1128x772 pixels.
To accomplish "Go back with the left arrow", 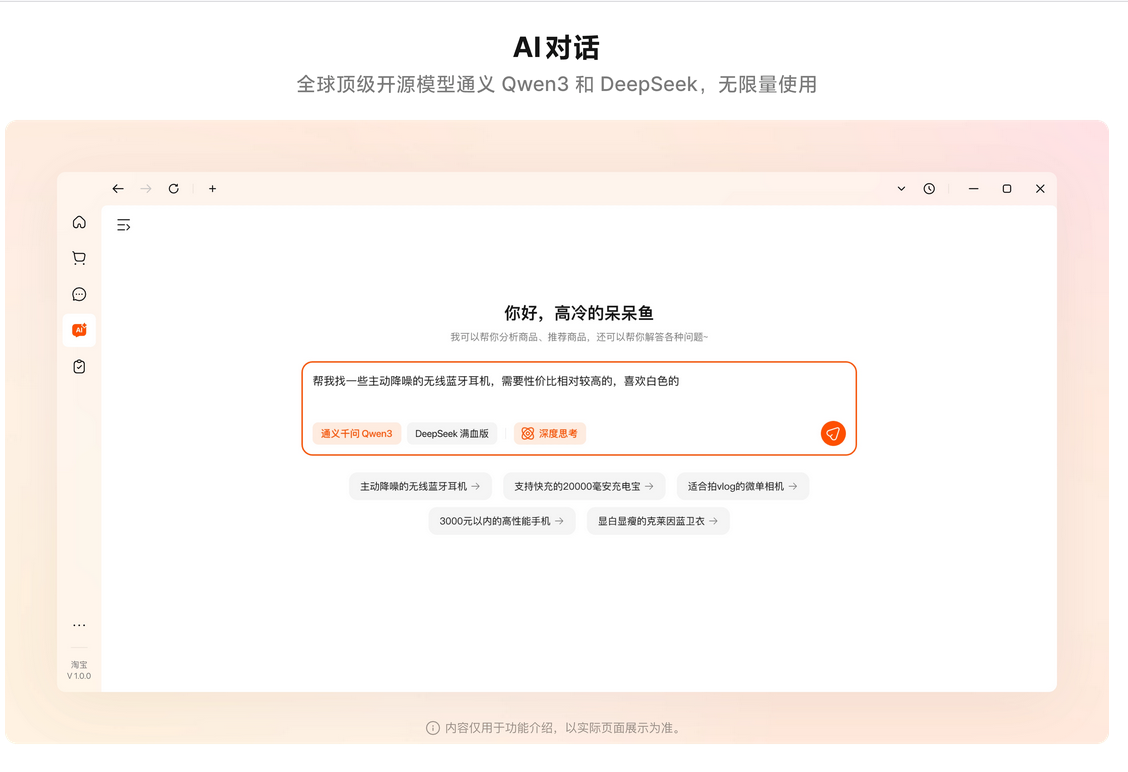I will pyautogui.click(x=118, y=189).
